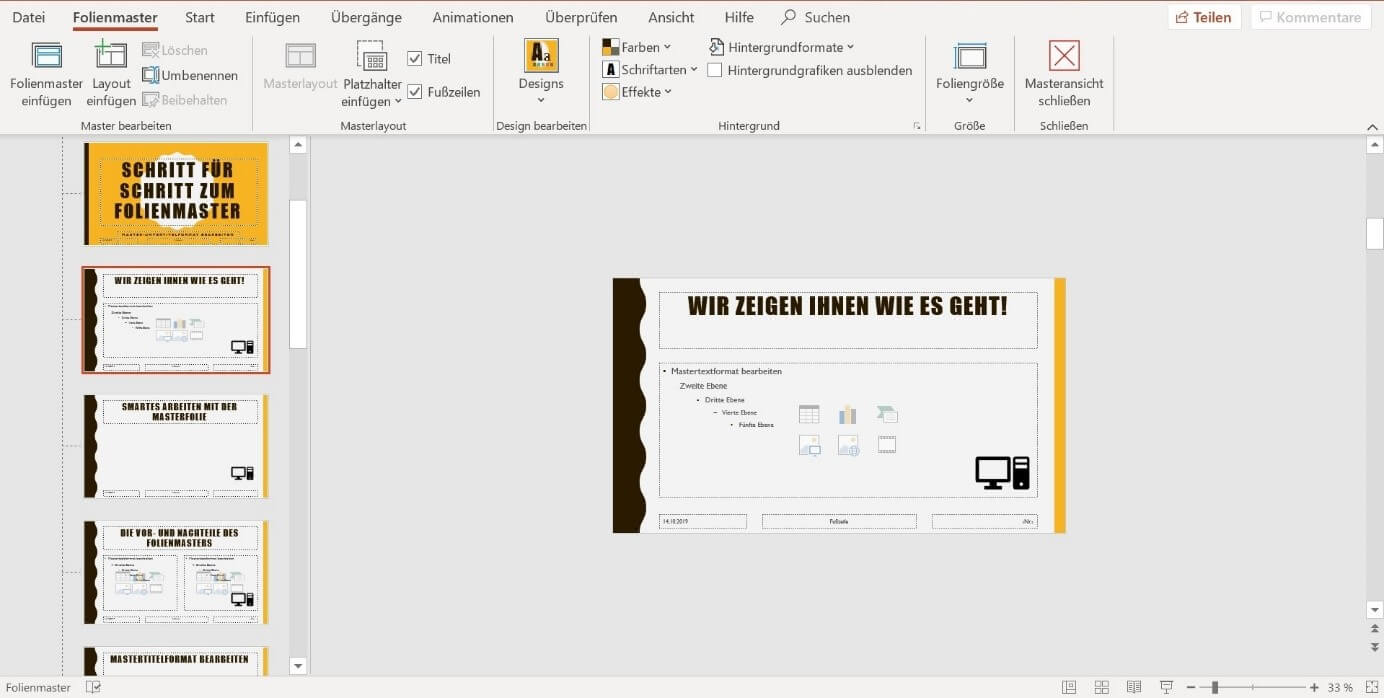
Task: Open Hintergrund dialog launcher icon
Action: 916,126
